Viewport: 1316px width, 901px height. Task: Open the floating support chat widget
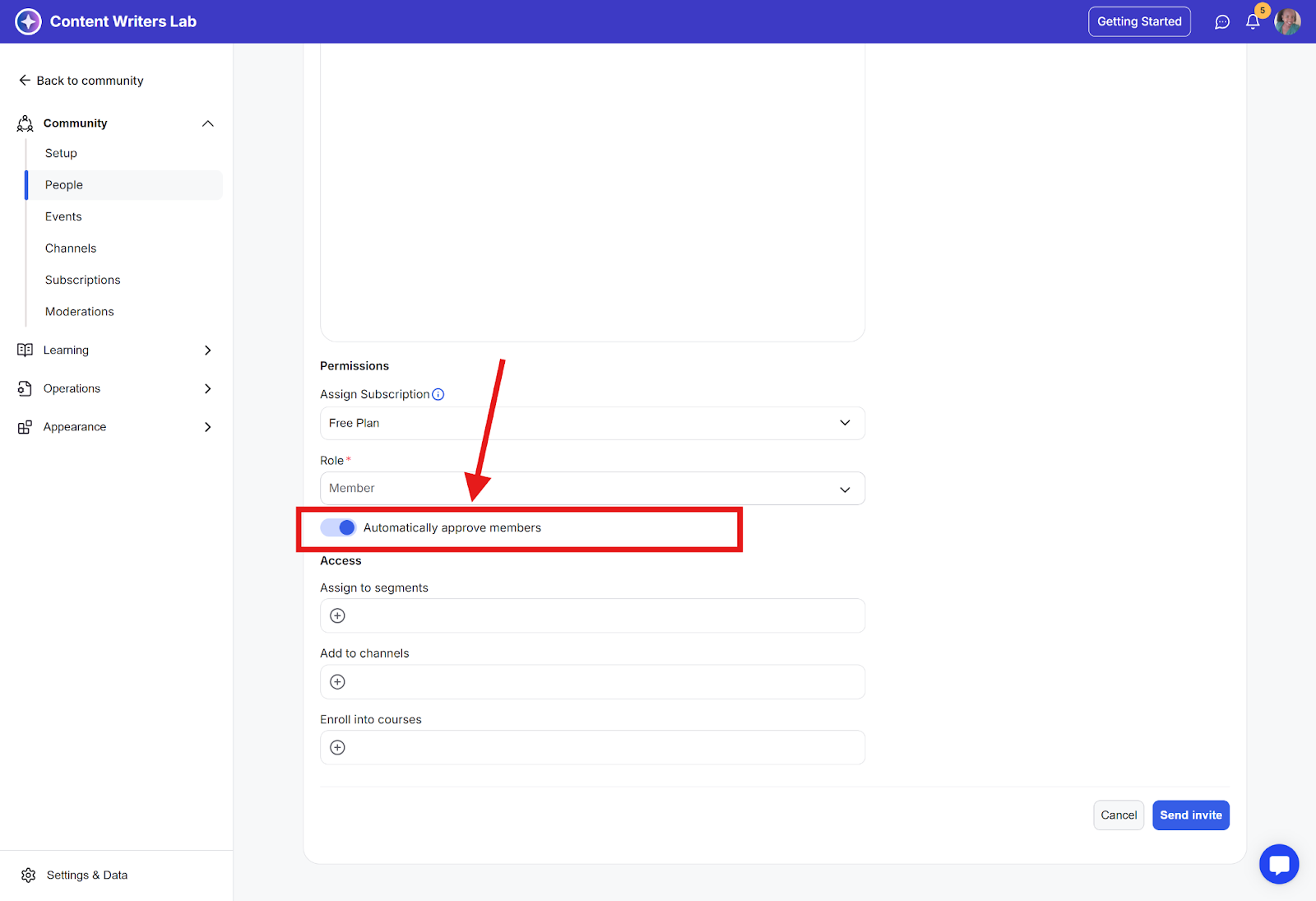[x=1279, y=864]
